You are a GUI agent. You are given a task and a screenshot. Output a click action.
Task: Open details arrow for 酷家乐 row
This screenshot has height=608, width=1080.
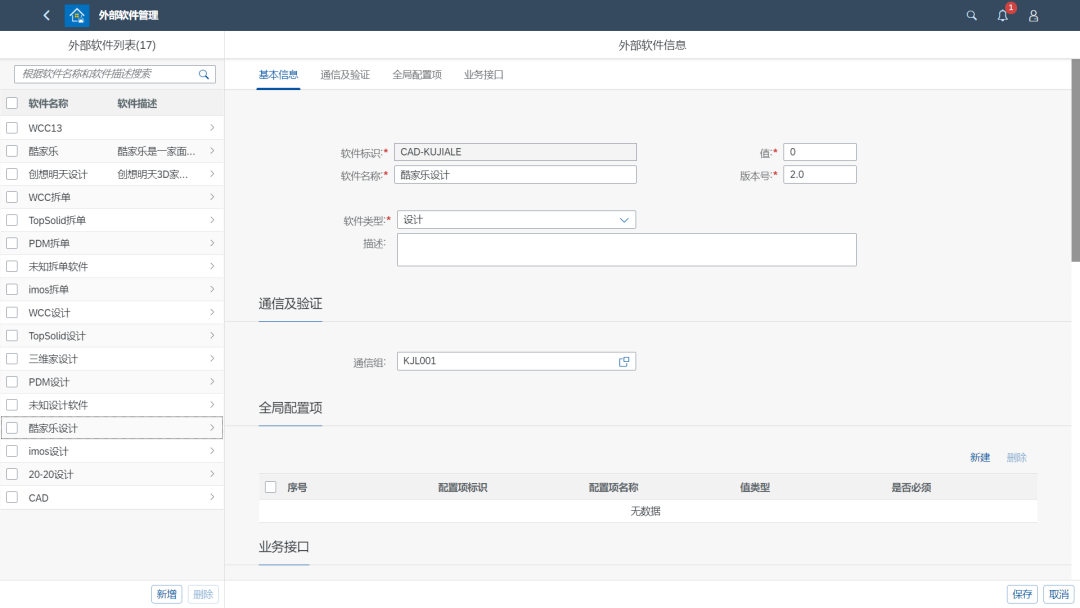[212, 151]
